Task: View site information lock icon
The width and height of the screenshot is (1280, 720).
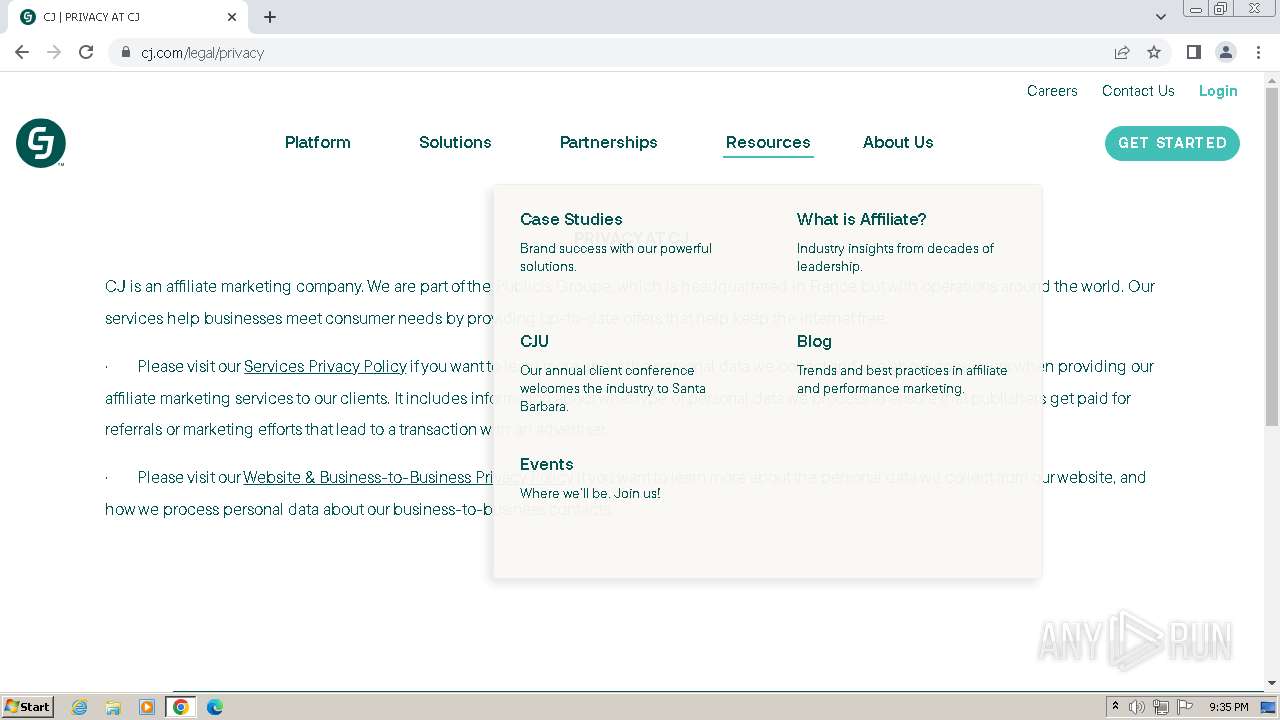Action: point(126,52)
